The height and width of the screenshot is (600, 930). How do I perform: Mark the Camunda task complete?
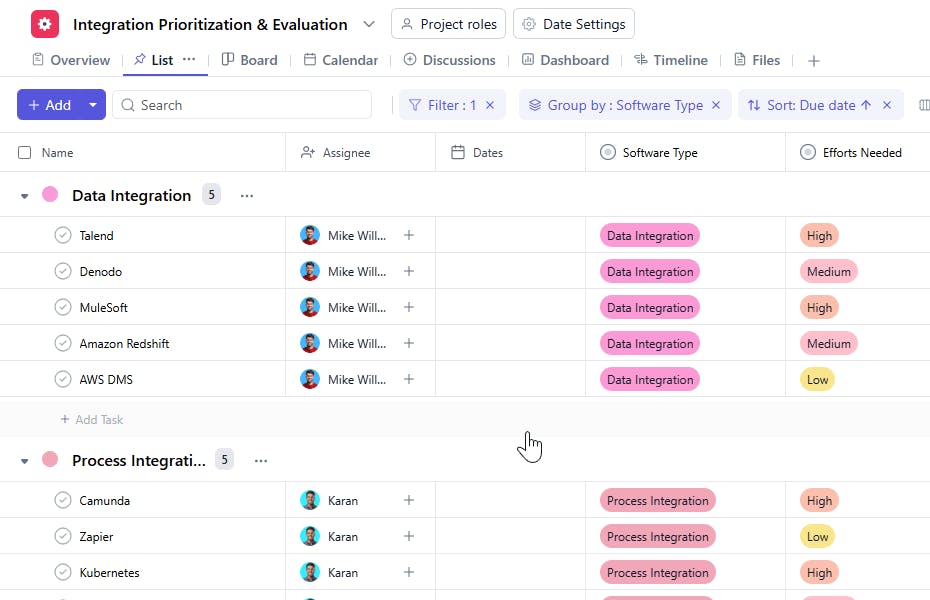[x=63, y=501]
